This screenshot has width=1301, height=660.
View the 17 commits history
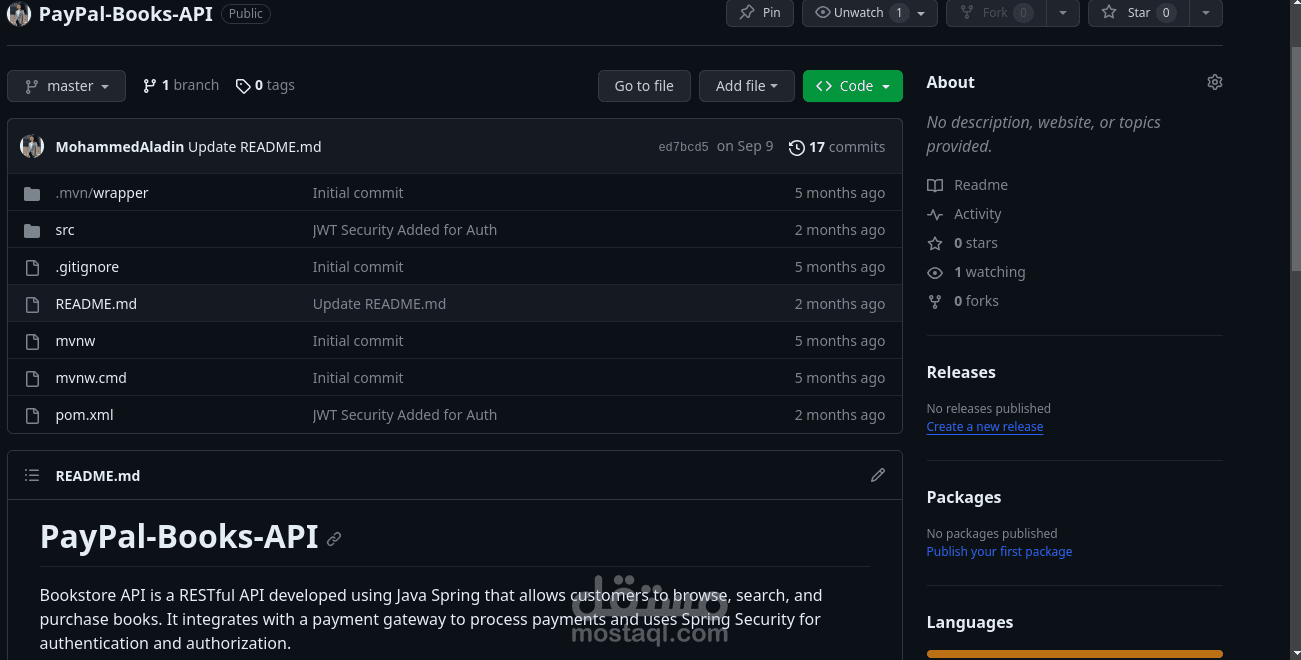click(x=837, y=147)
